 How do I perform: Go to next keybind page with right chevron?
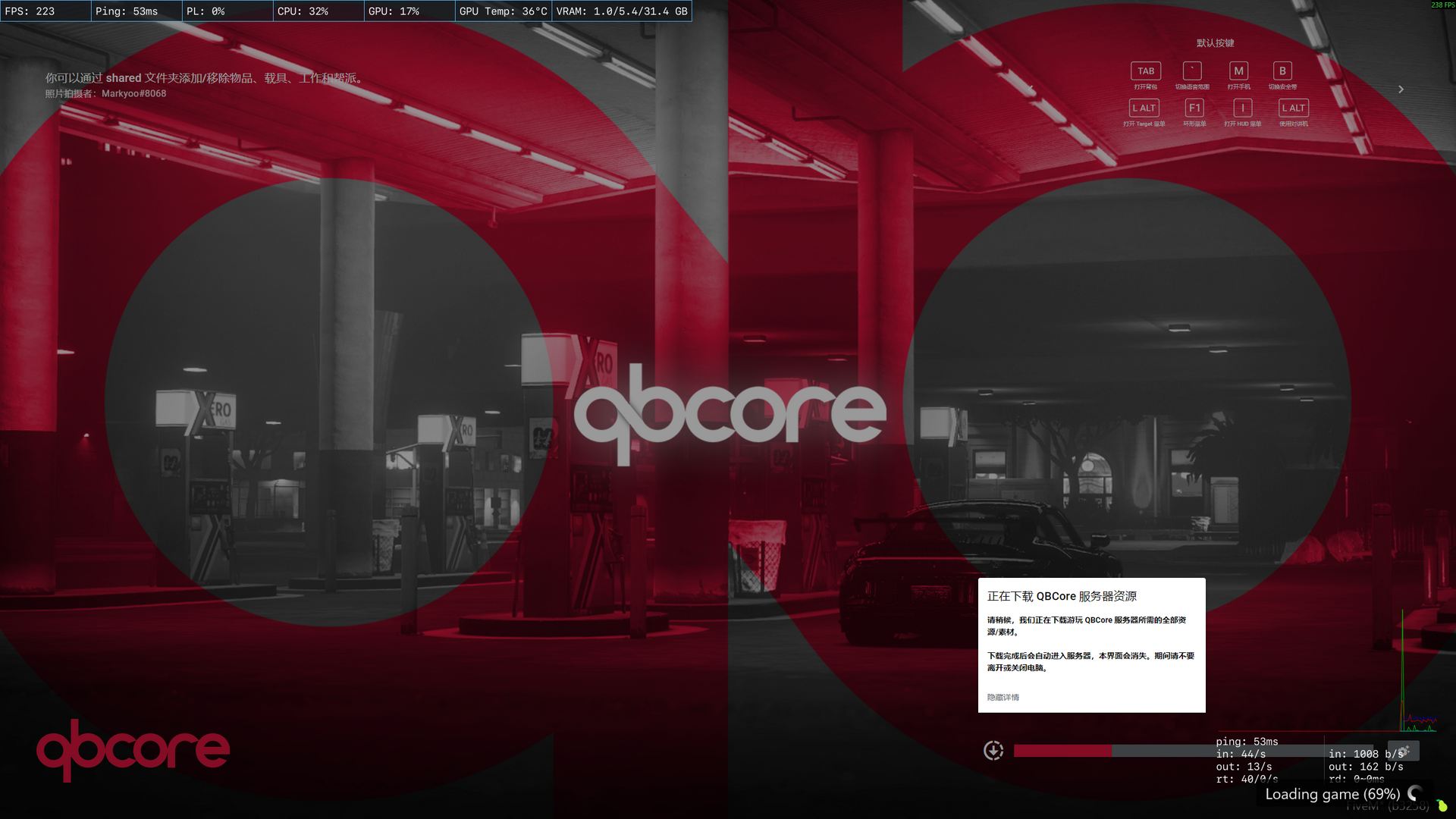[x=1401, y=89]
